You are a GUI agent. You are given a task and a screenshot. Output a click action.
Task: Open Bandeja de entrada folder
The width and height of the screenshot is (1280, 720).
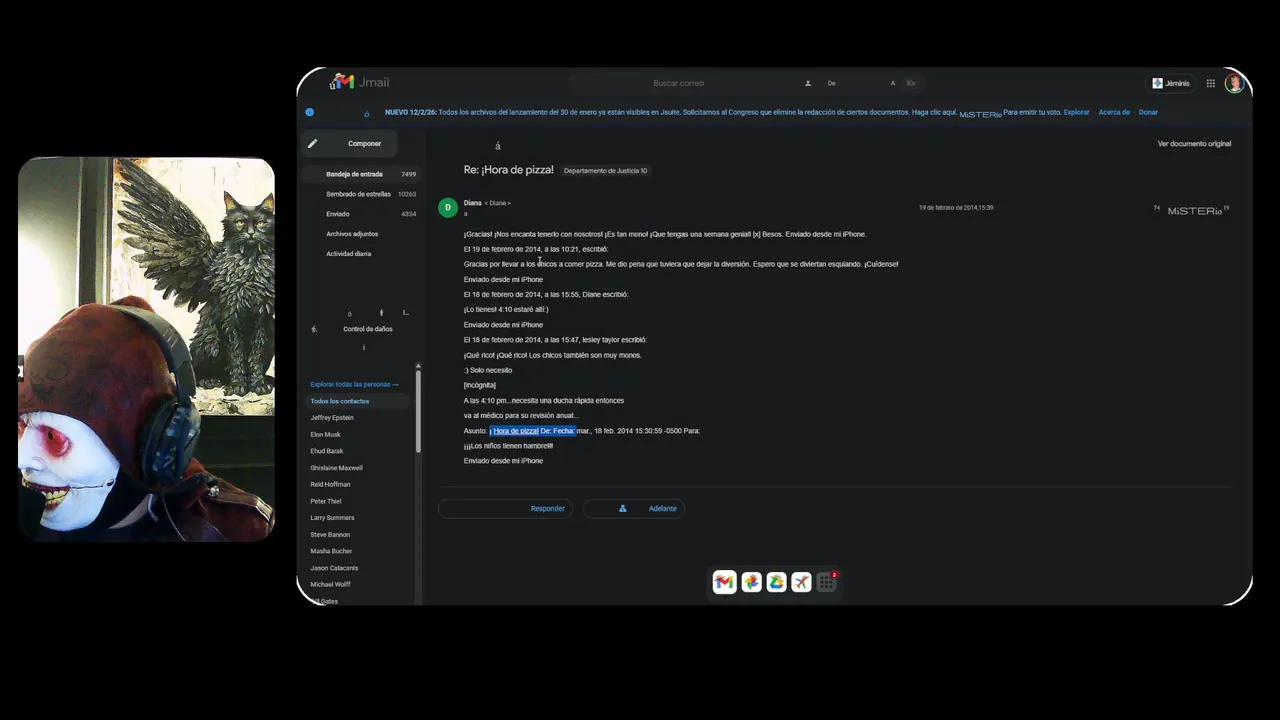(360, 174)
